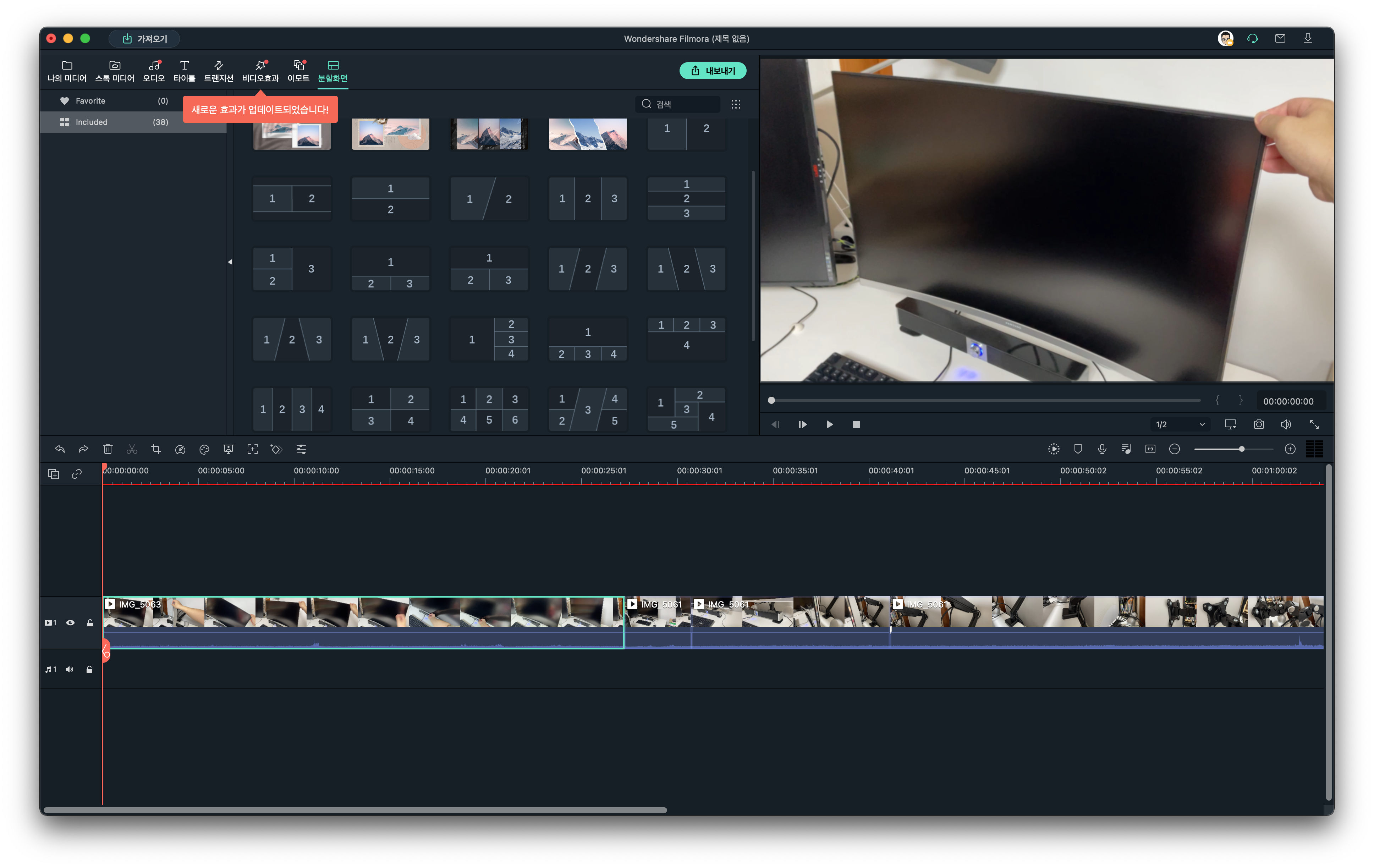Click the timeline zoom slider handle

click(x=1241, y=449)
